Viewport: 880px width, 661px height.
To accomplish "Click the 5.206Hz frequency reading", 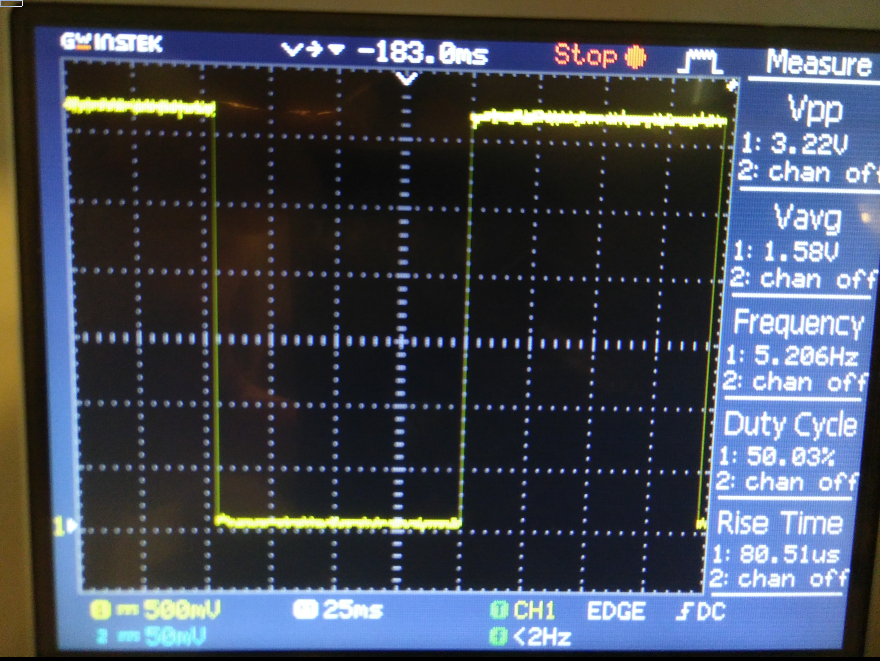I will click(x=792, y=356).
